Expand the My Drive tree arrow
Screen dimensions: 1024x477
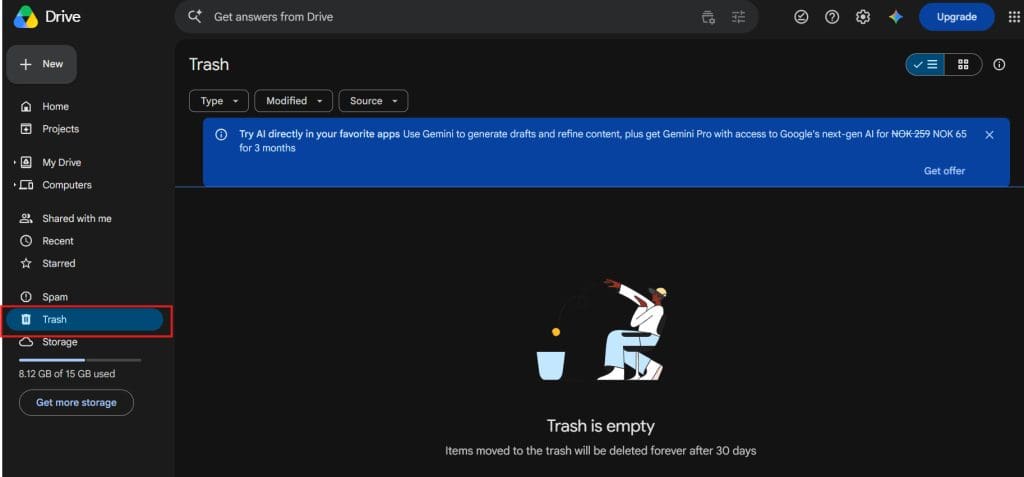point(14,162)
